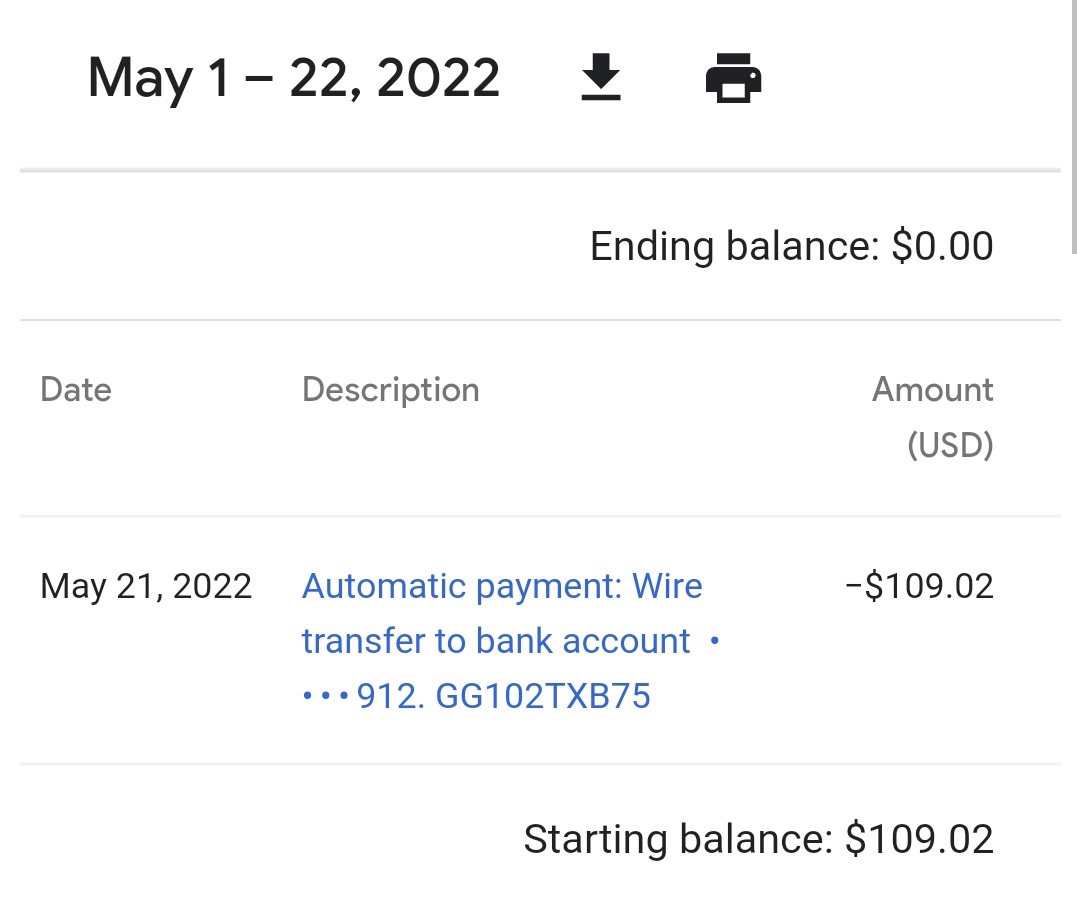Screen dimensions: 1077x906
Task: Click the Amount column header
Action: pyautogui.click(x=932, y=389)
